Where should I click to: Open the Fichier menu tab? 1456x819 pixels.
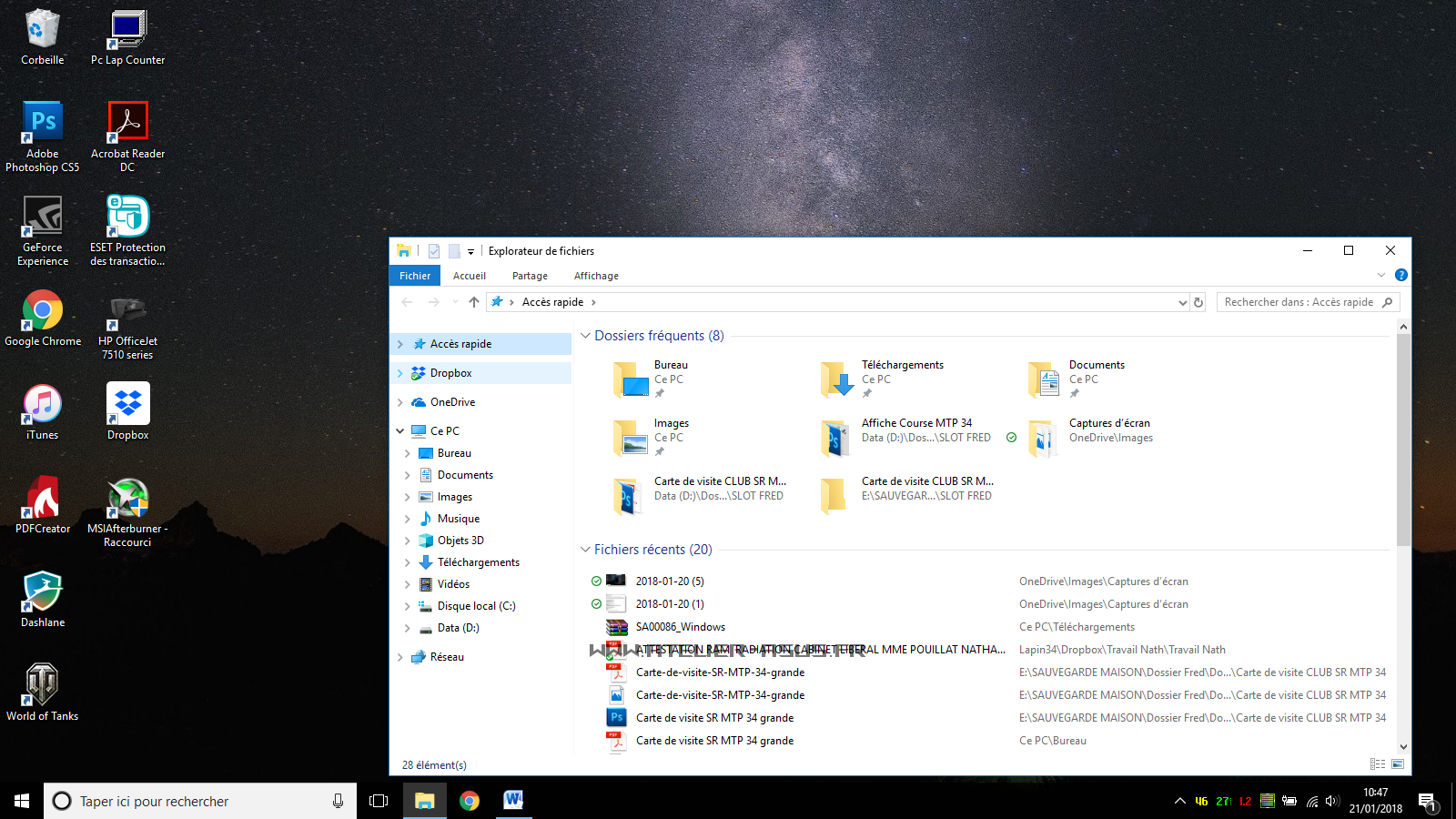(x=415, y=276)
